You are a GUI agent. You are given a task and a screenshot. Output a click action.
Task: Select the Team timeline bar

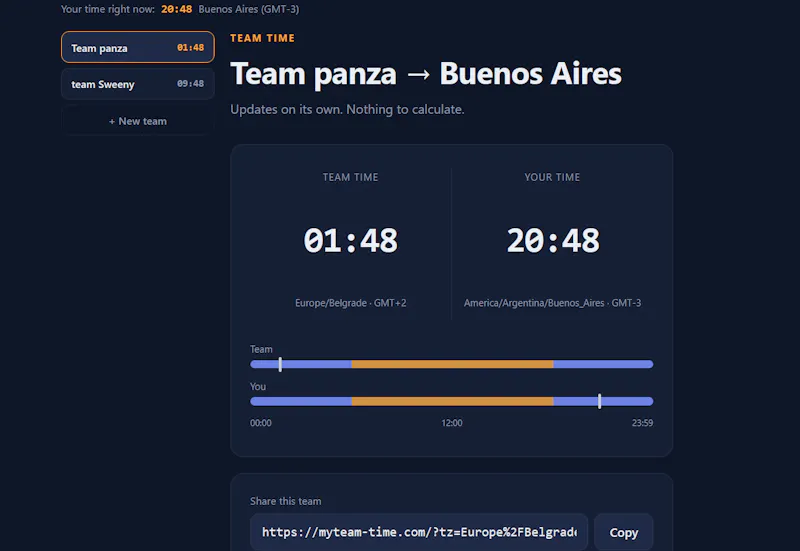tap(452, 364)
